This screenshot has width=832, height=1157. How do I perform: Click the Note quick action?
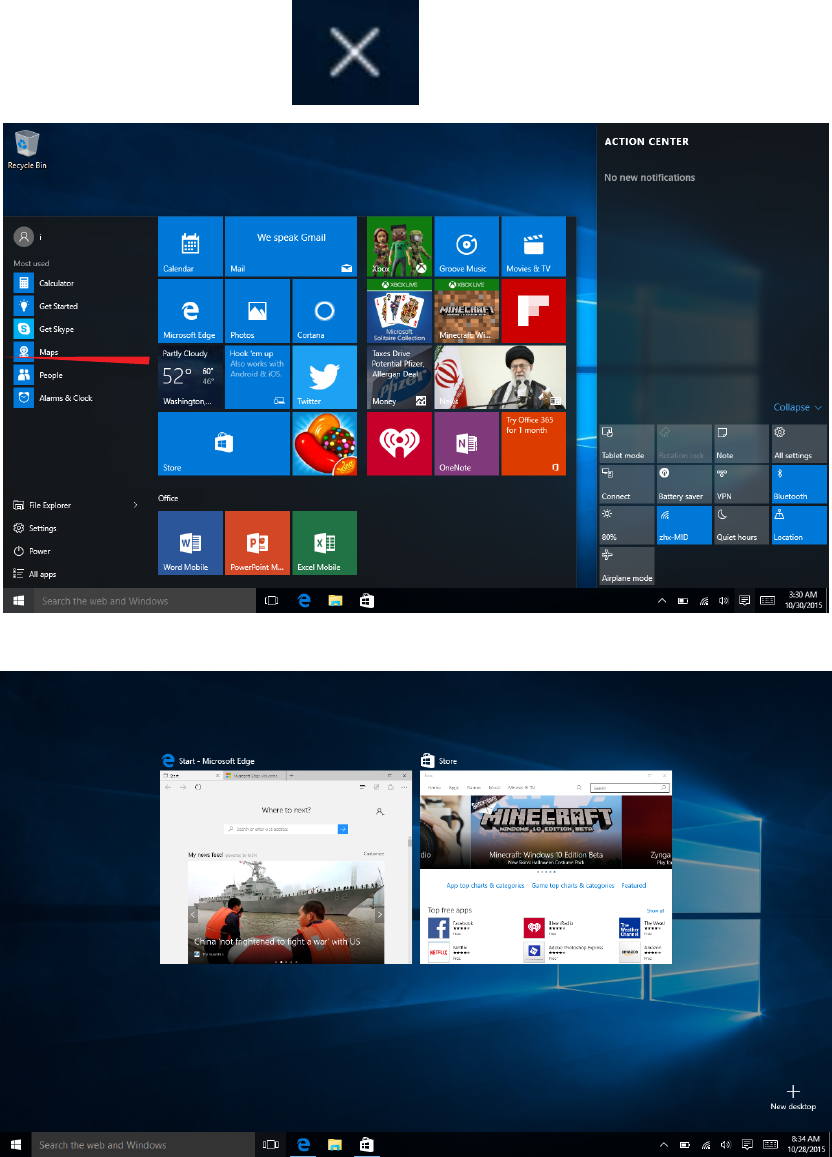pos(741,443)
